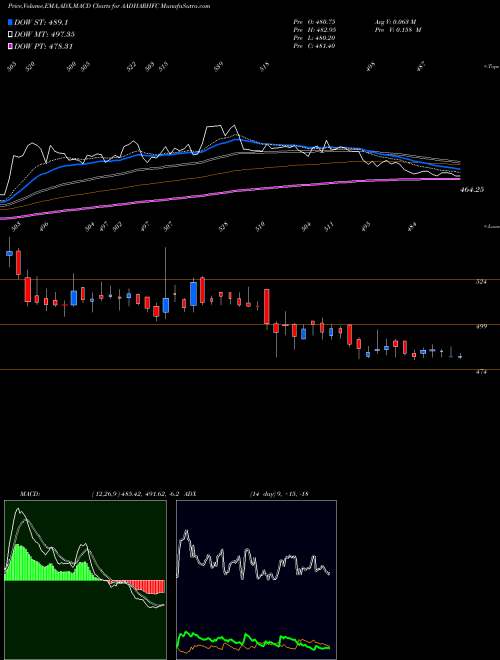The image size is (500, 660).
Task: Click the ADX '(14 day)' parameters text
Action: (x=261, y=494)
